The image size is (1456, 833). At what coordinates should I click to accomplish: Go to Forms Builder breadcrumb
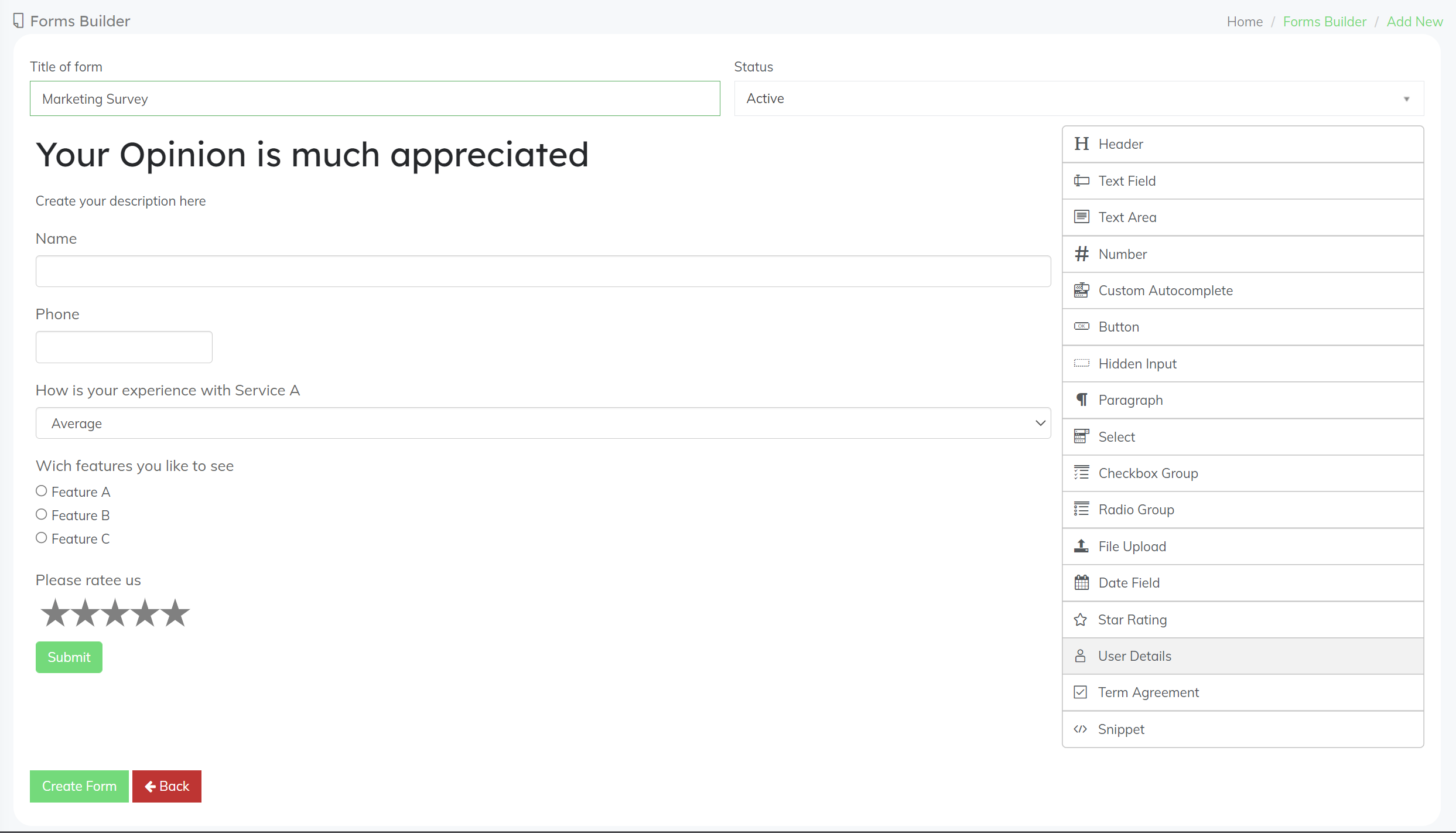click(x=1324, y=21)
